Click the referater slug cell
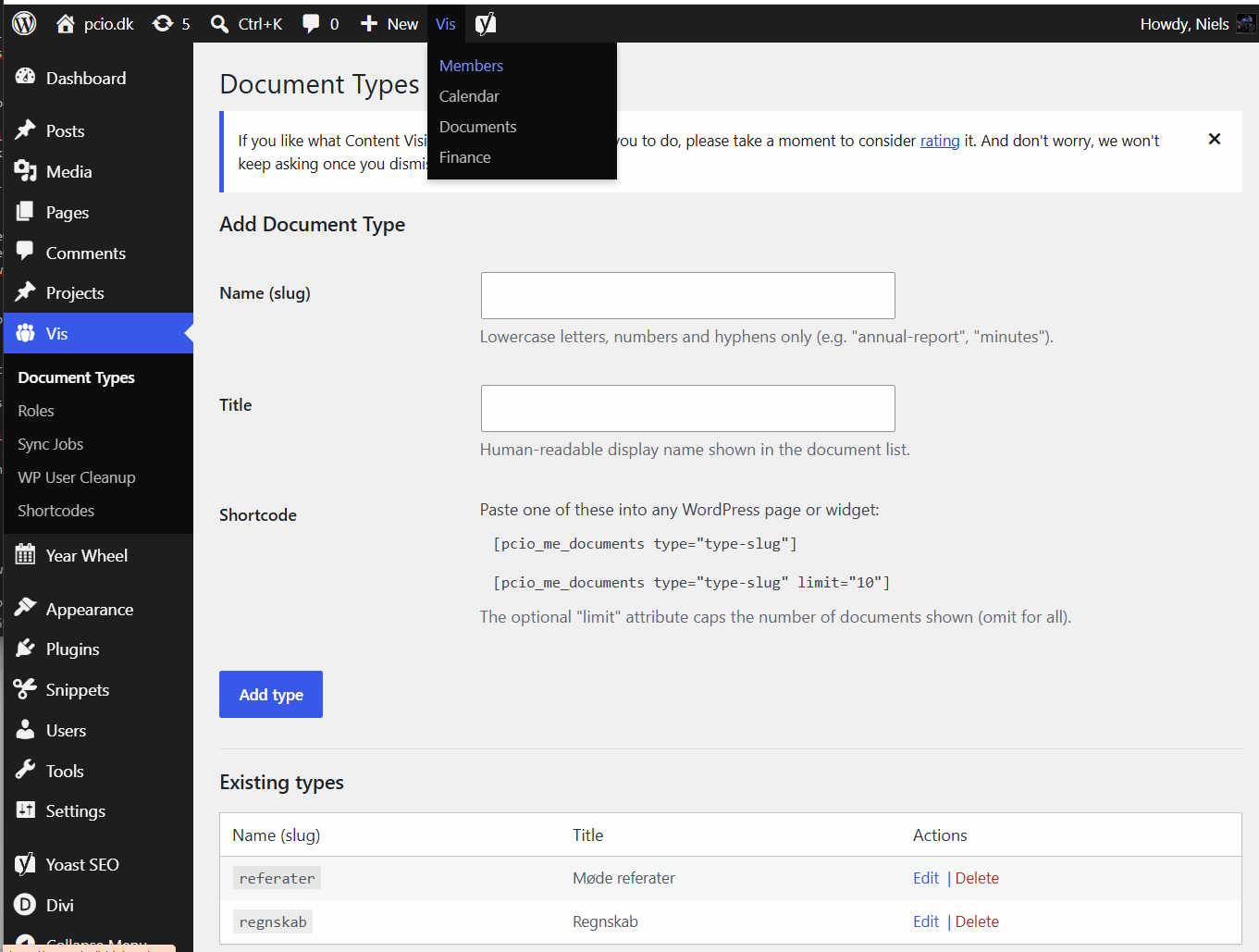Screen dimensions: 1259x952 [277, 878]
